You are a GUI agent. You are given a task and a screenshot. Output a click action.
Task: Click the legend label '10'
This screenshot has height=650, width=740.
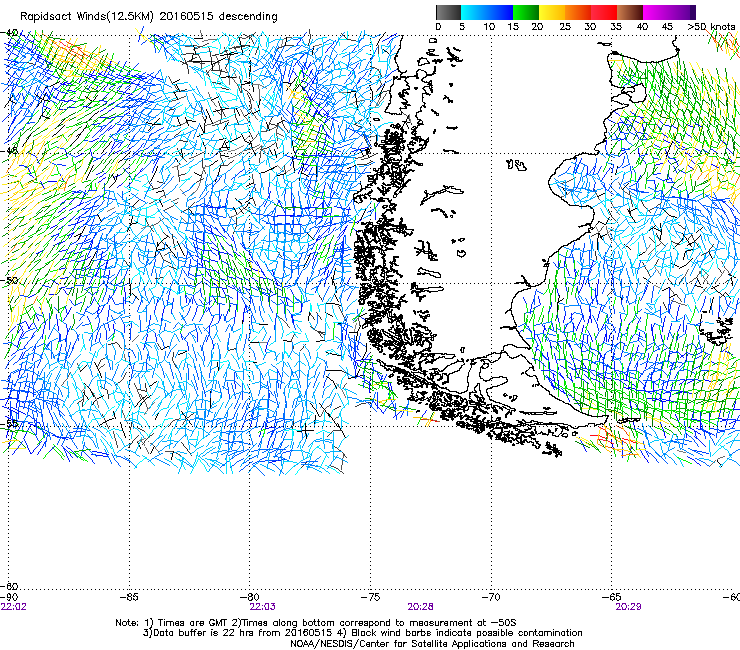[489, 27]
